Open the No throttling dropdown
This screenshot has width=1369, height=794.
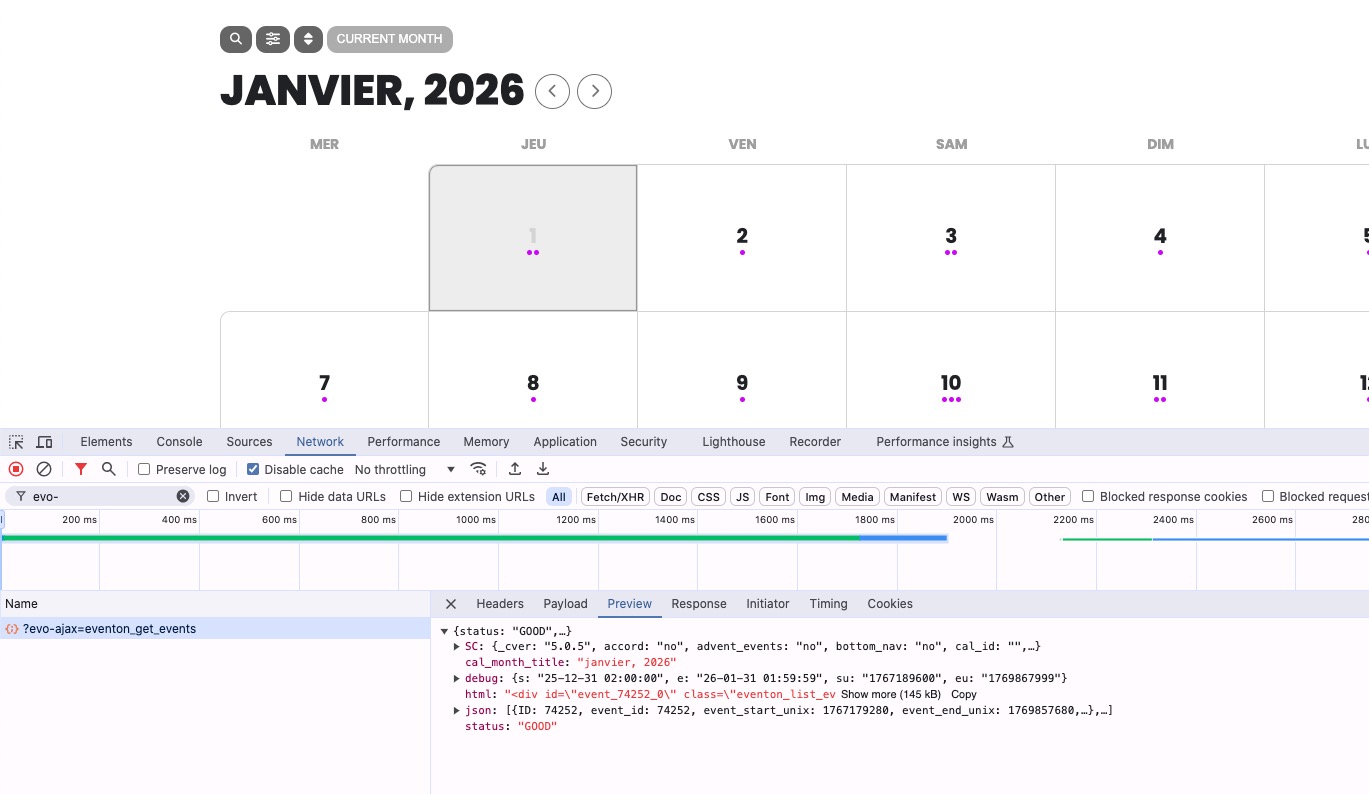405,469
